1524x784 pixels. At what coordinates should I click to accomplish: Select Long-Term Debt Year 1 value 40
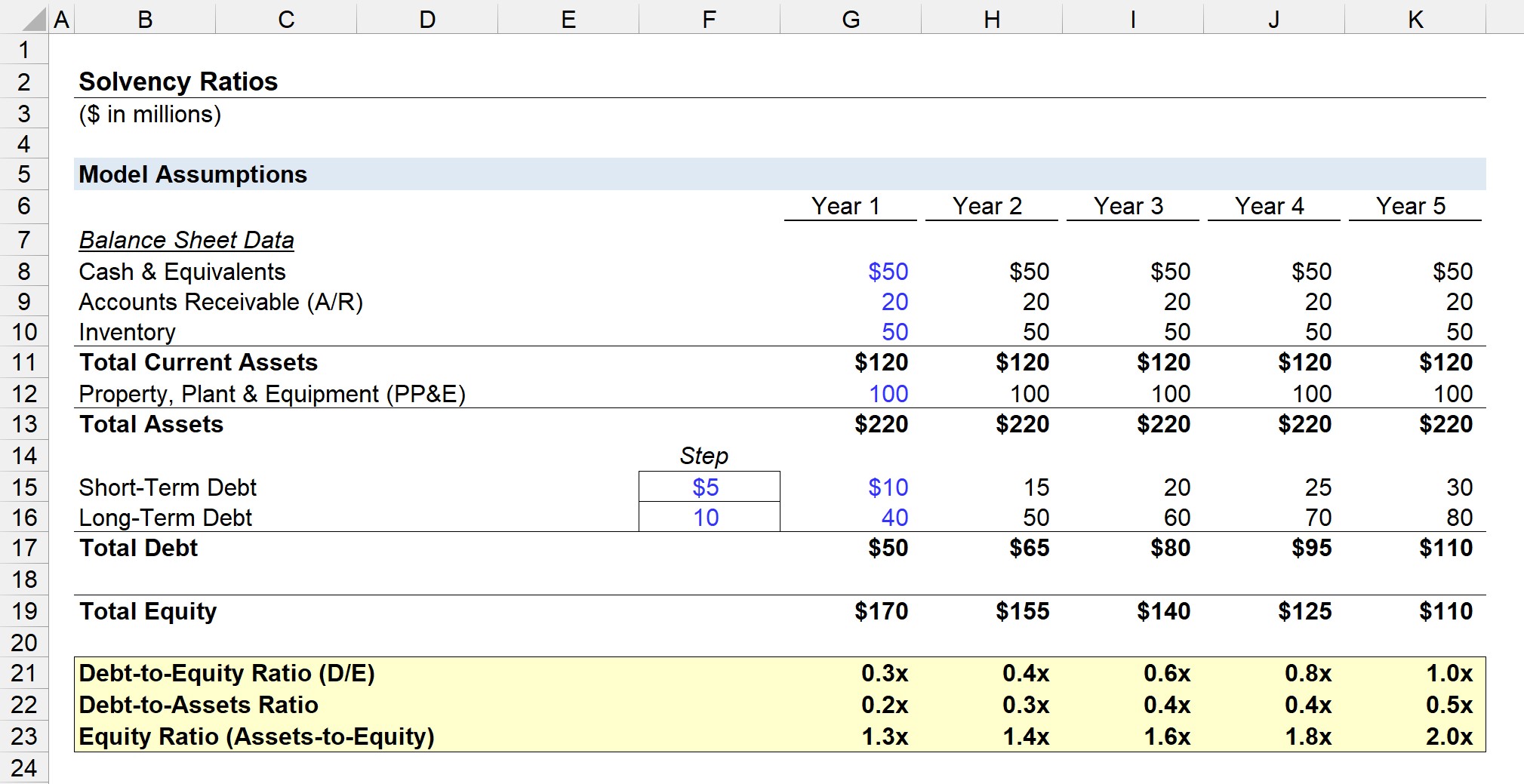click(x=894, y=518)
